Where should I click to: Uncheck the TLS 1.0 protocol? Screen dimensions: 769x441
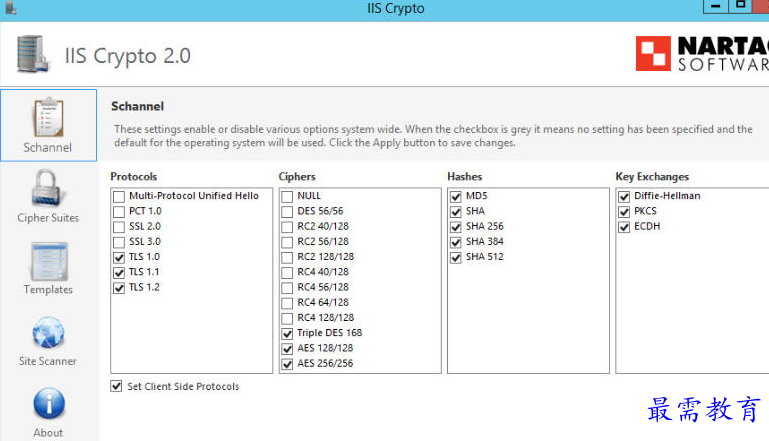119,258
